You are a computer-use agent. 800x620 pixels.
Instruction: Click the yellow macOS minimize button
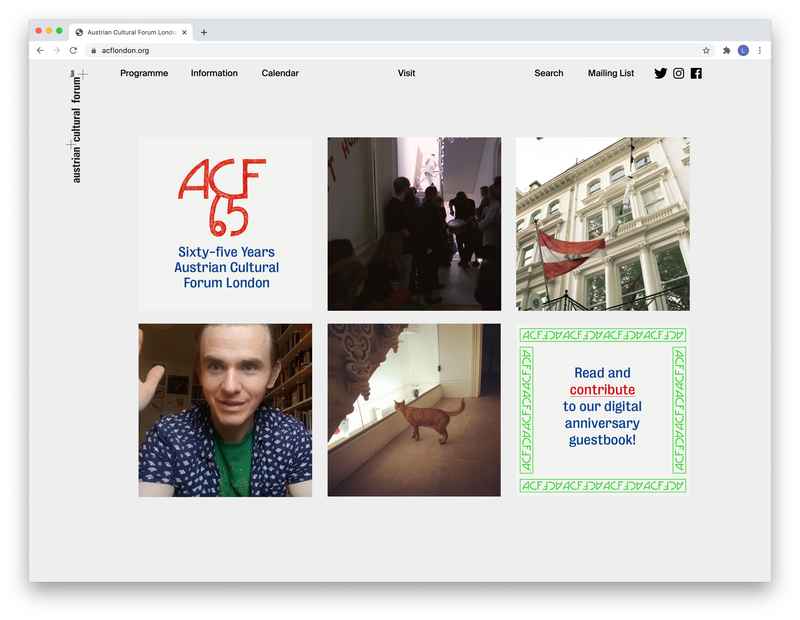(49, 31)
